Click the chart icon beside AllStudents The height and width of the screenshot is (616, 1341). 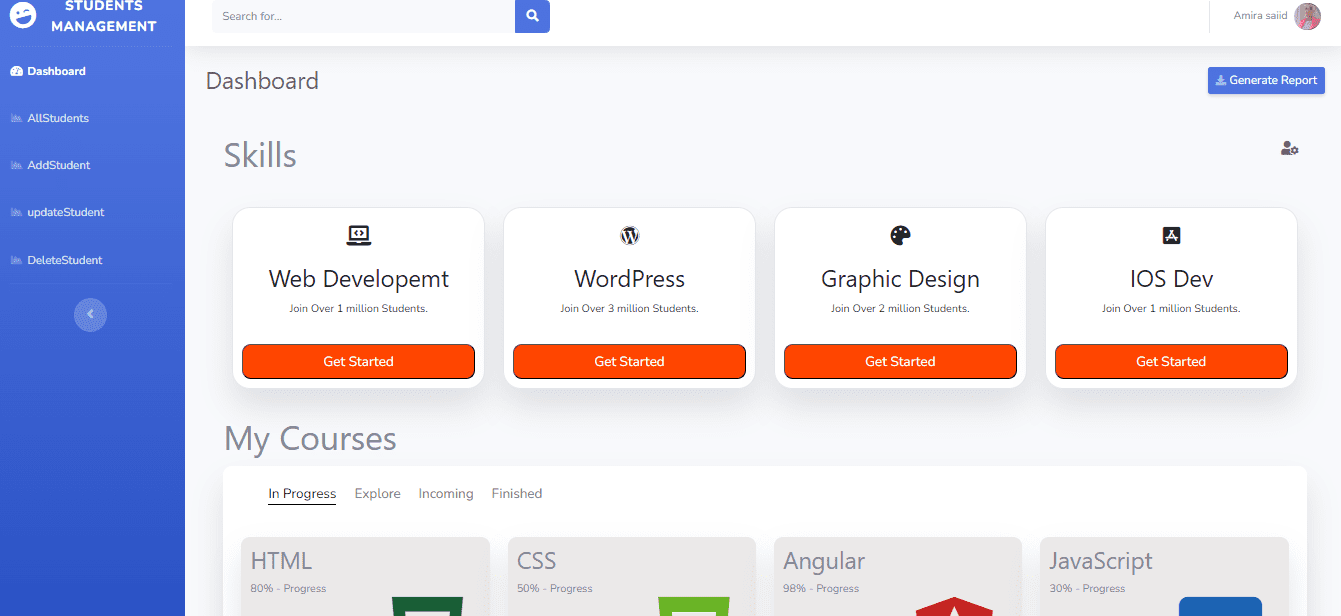pyautogui.click(x=16, y=118)
